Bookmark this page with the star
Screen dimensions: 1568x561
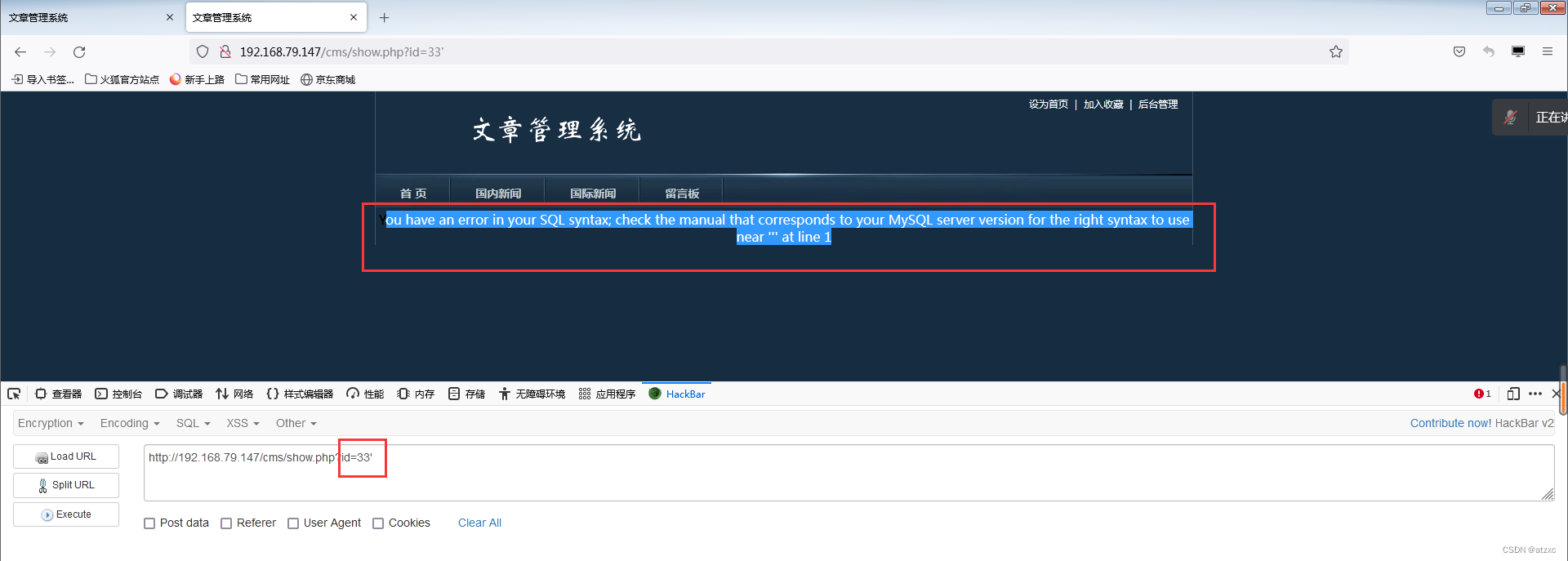[x=1336, y=51]
